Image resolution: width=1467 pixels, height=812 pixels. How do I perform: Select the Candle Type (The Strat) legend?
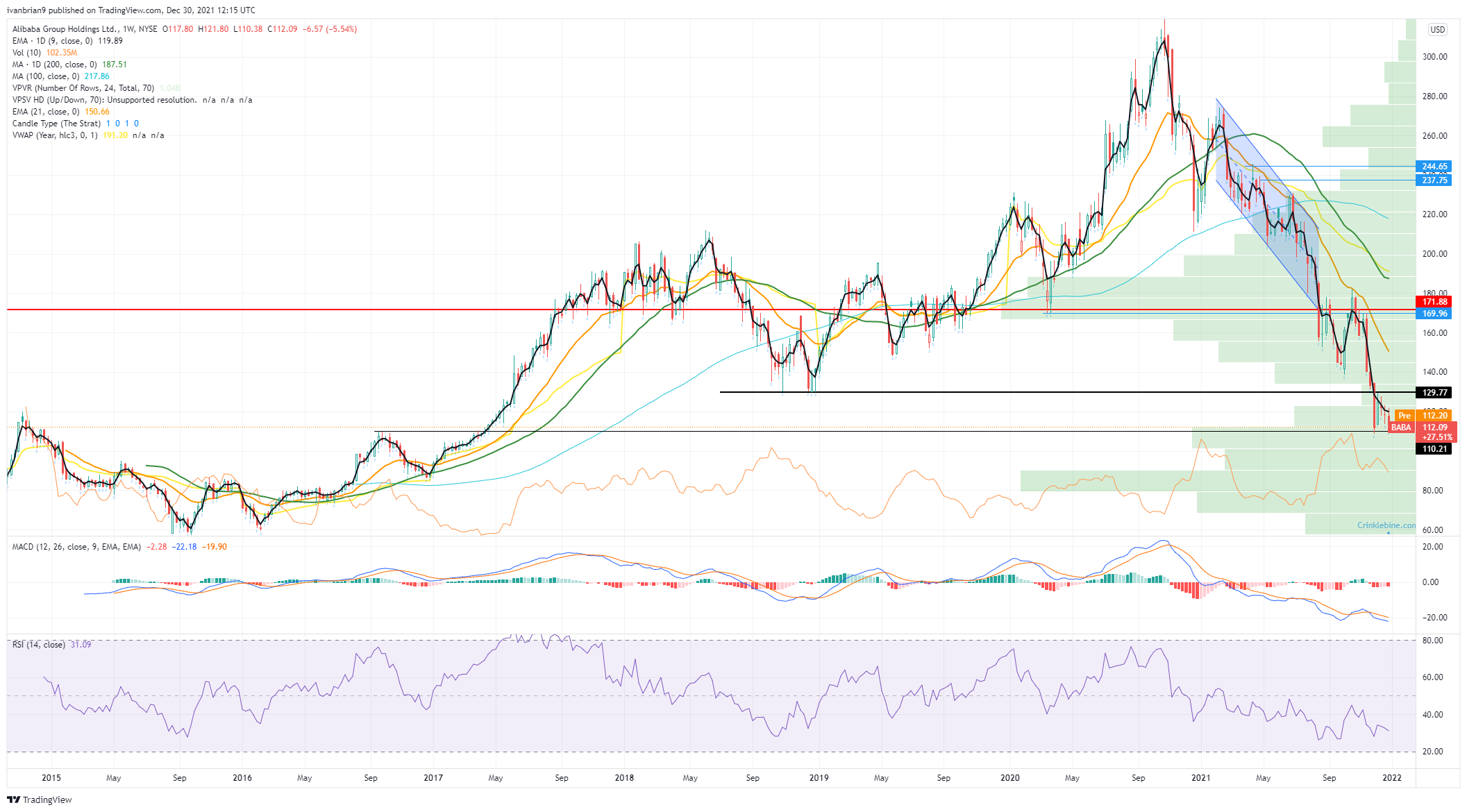(x=56, y=124)
